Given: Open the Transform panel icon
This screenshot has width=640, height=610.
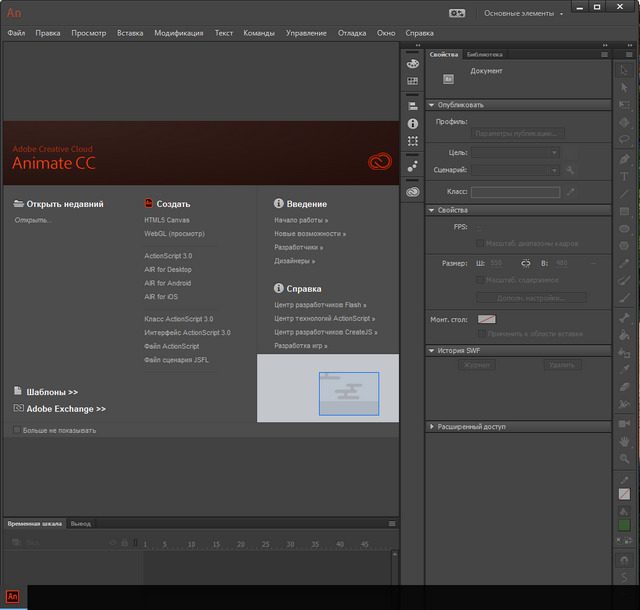Looking at the screenshot, I should click(413, 141).
